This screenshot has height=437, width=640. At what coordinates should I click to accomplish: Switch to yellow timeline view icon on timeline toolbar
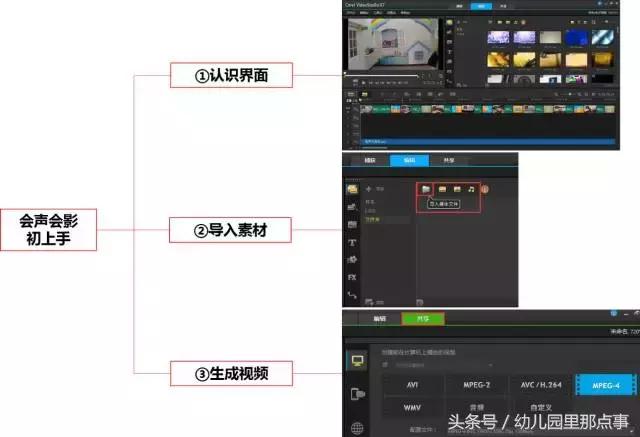(364, 94)
